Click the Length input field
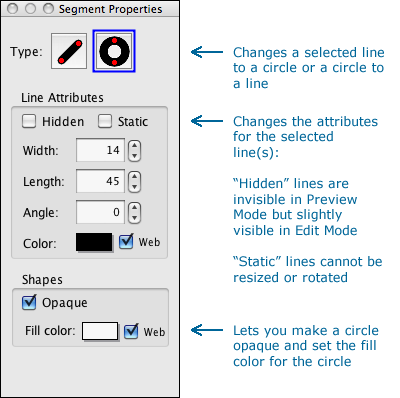 point(100,181)
